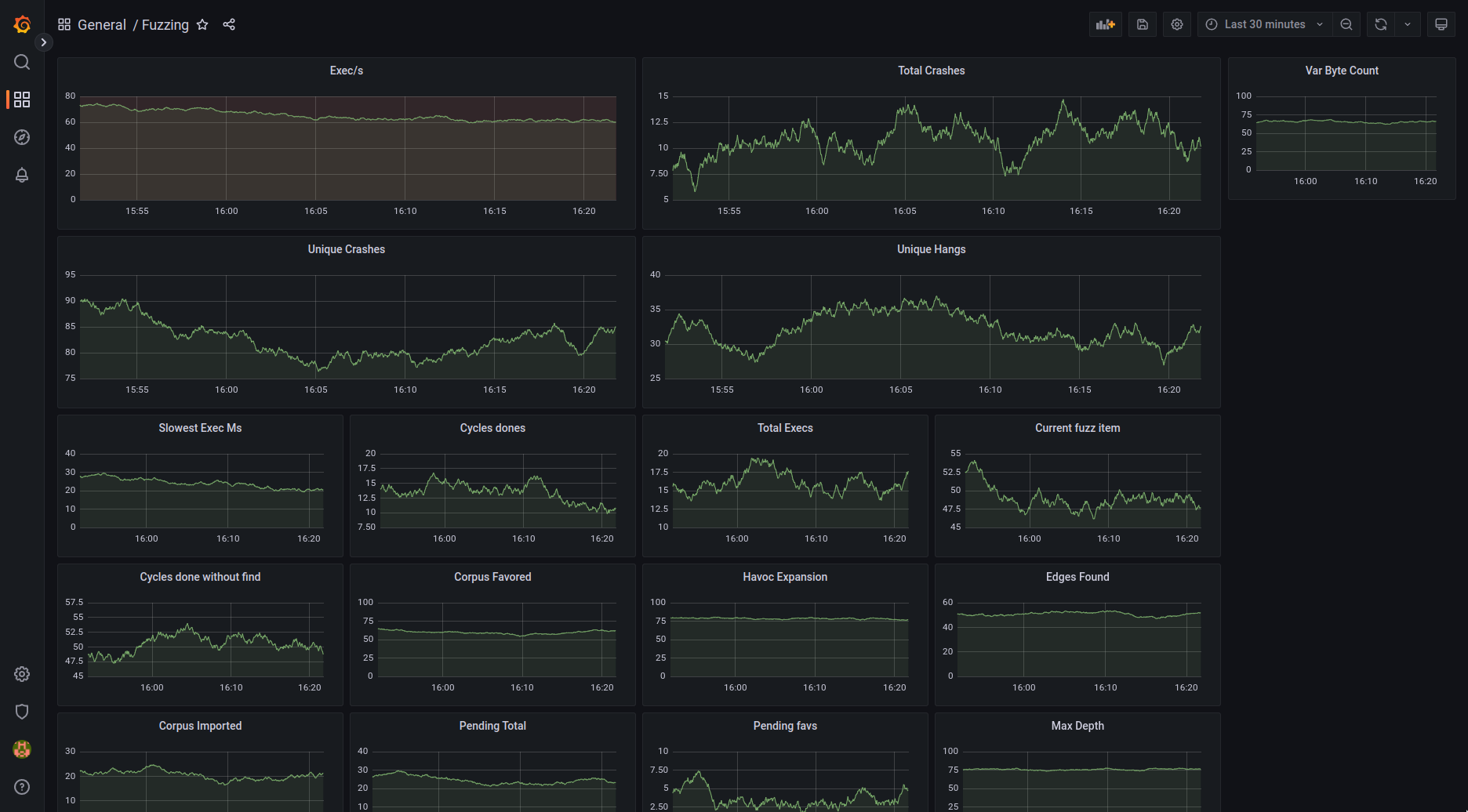
Task: Open the Total Execs panel title menu
Action: 785,428
